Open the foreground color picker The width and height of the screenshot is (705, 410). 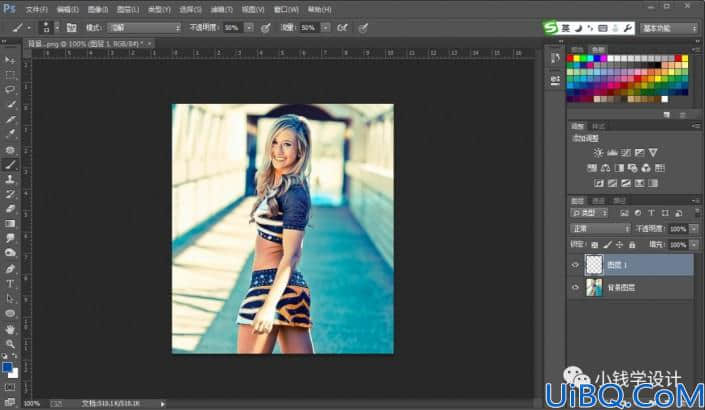pyautogui.click(x=7, y=368)
